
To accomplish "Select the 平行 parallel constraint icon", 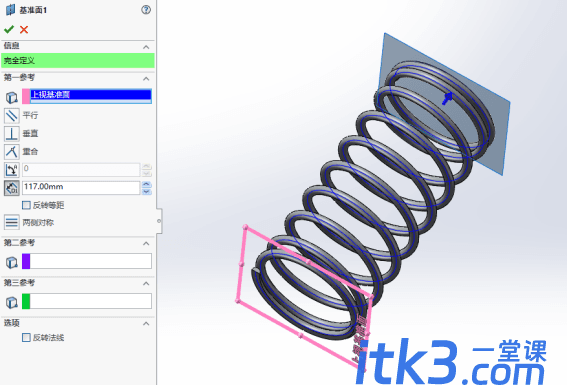I will pyautogui.click(x=12, y=115).
